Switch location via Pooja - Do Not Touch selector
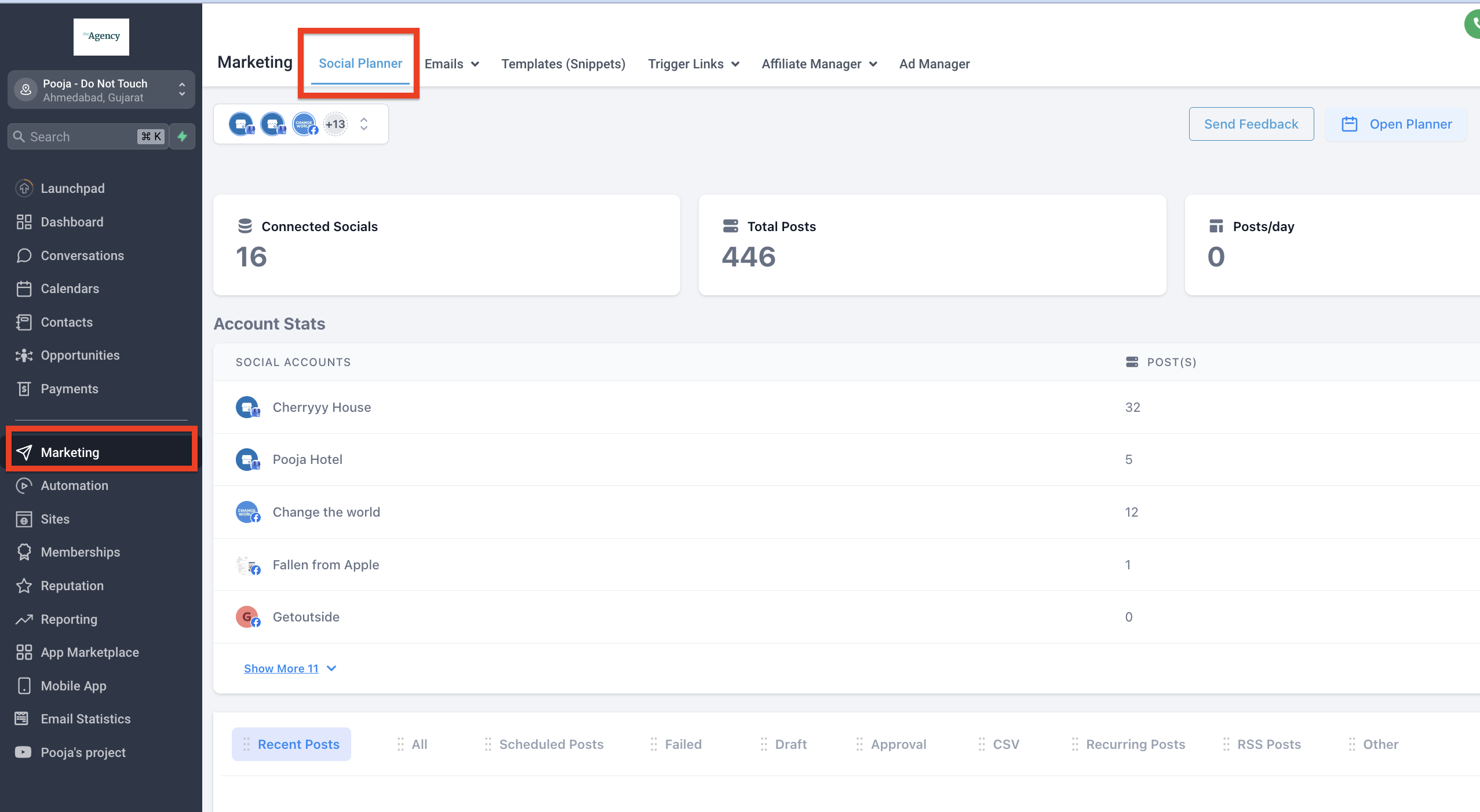Screen dimensions: 1480x812 pyautogui.click(x=101, y=90)
